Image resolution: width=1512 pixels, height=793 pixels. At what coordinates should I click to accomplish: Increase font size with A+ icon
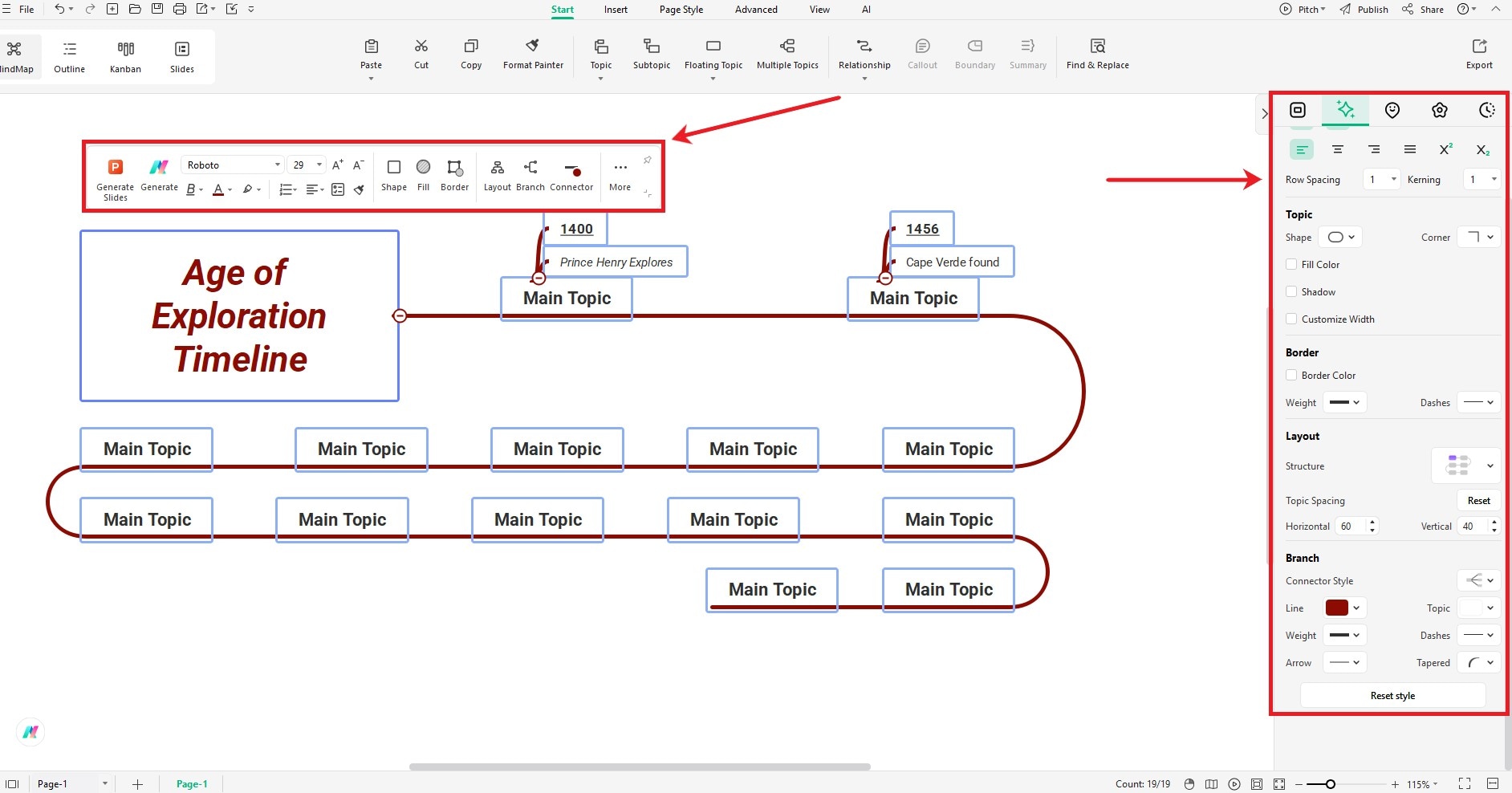point(338,165)
